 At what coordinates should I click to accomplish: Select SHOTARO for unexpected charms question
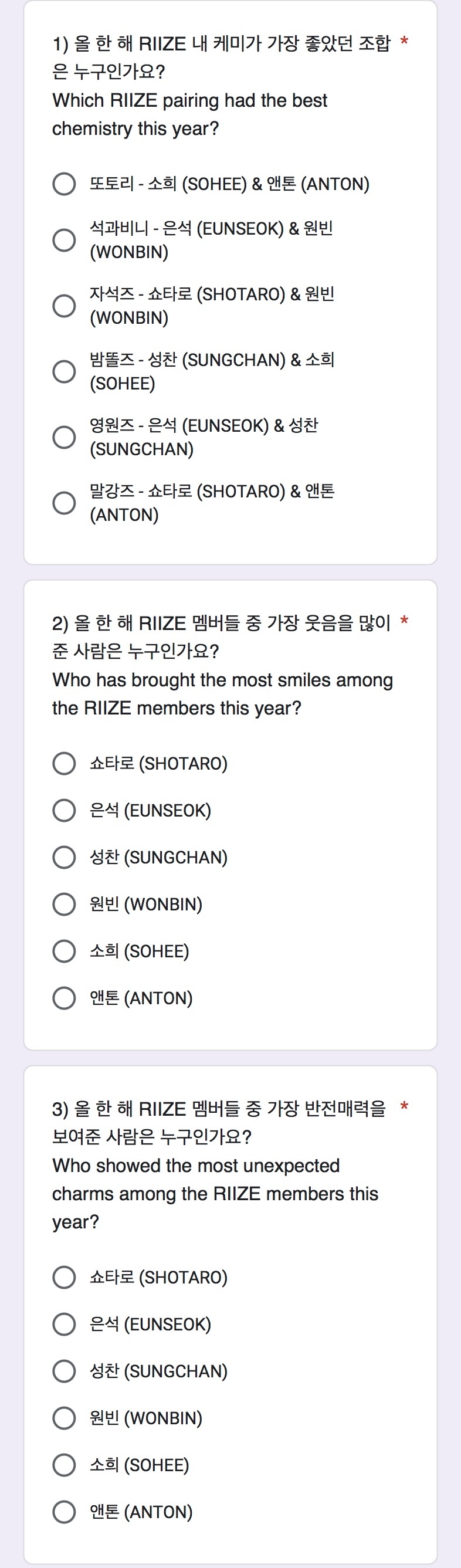pyautogui.click(x=64, y=1277)
